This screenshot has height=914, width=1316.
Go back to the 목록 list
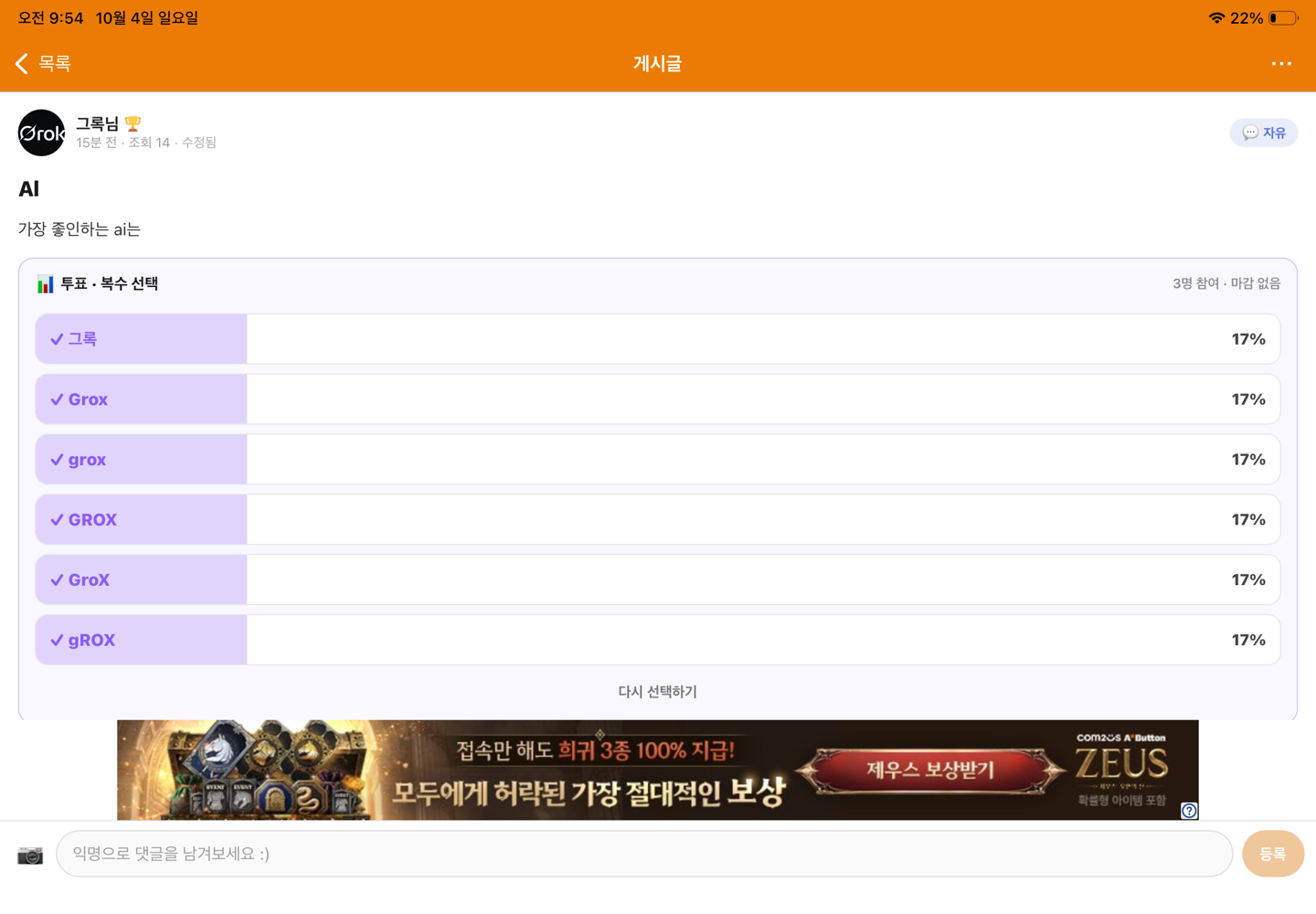coord(43,63)
